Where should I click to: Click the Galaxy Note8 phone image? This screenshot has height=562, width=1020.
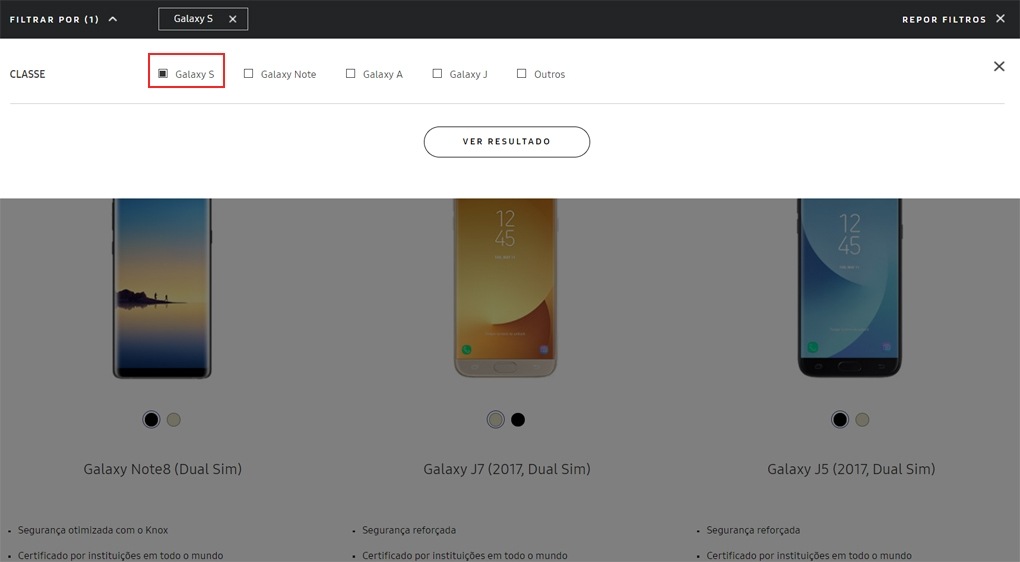pyautogui.click(x=162, y=288)
